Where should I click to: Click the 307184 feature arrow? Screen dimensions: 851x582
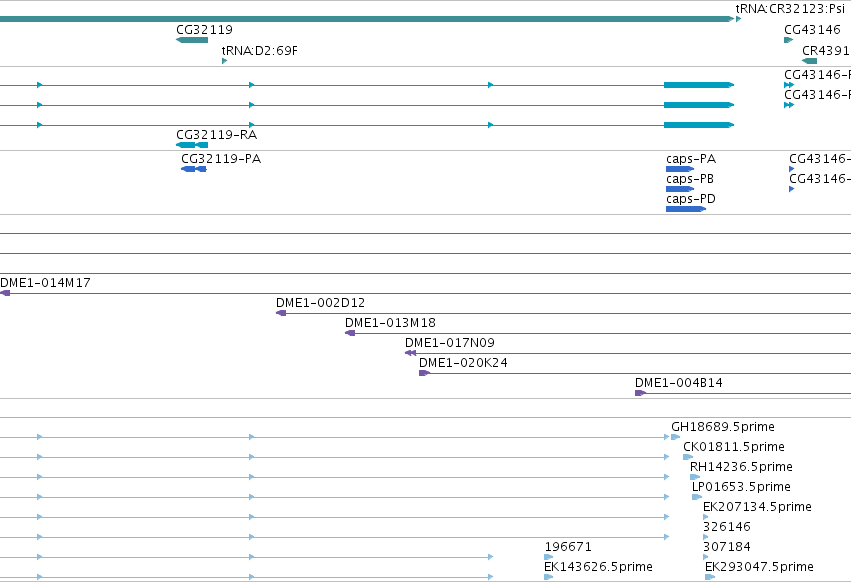coord(706,557)
